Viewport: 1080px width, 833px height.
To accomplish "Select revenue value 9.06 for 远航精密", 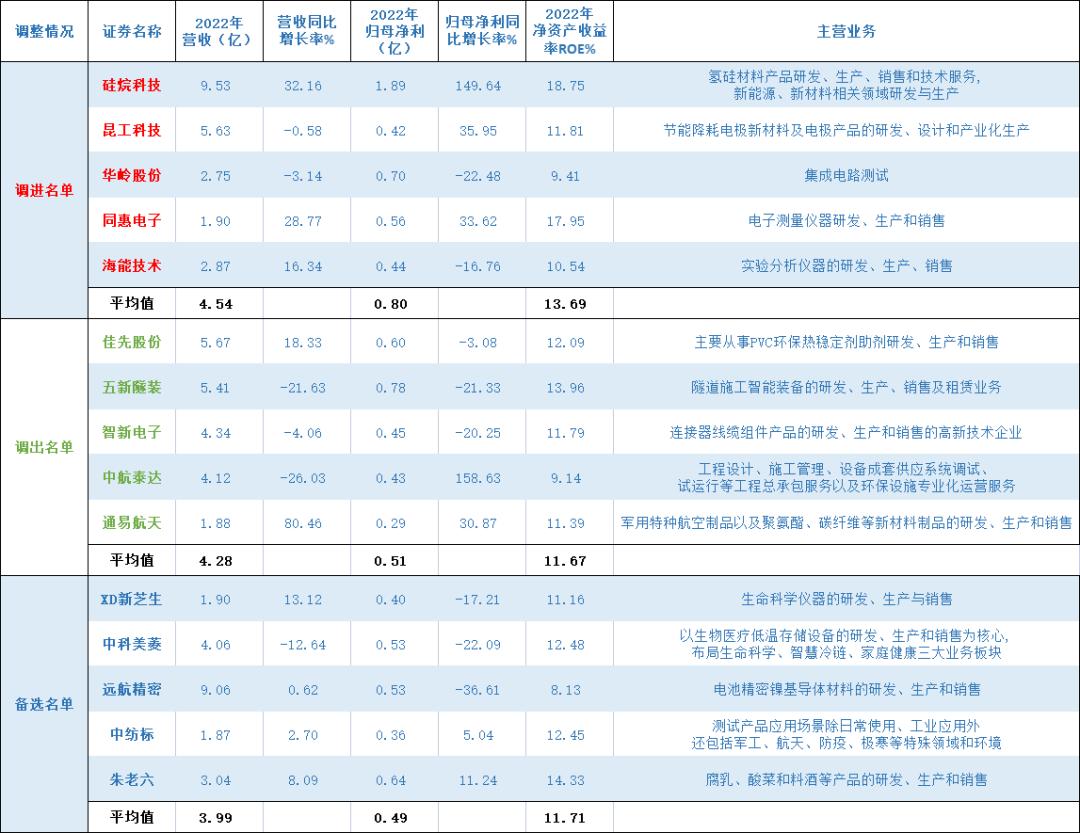I will point(215,690).
